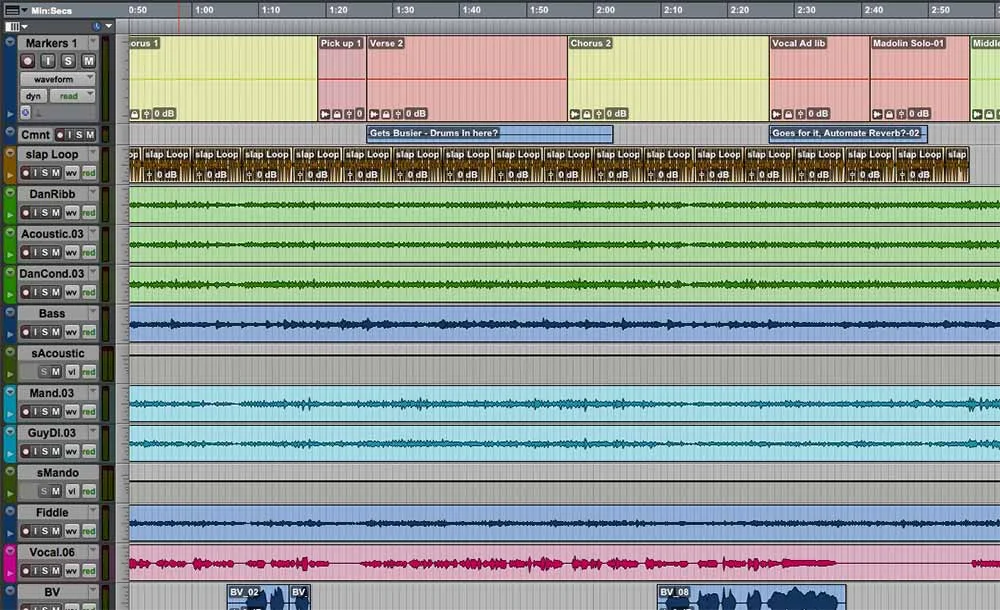Click the clip gain 0 dB icon under Chorus 2
Screen dimensions: 1000x610
tap(617, 114)
